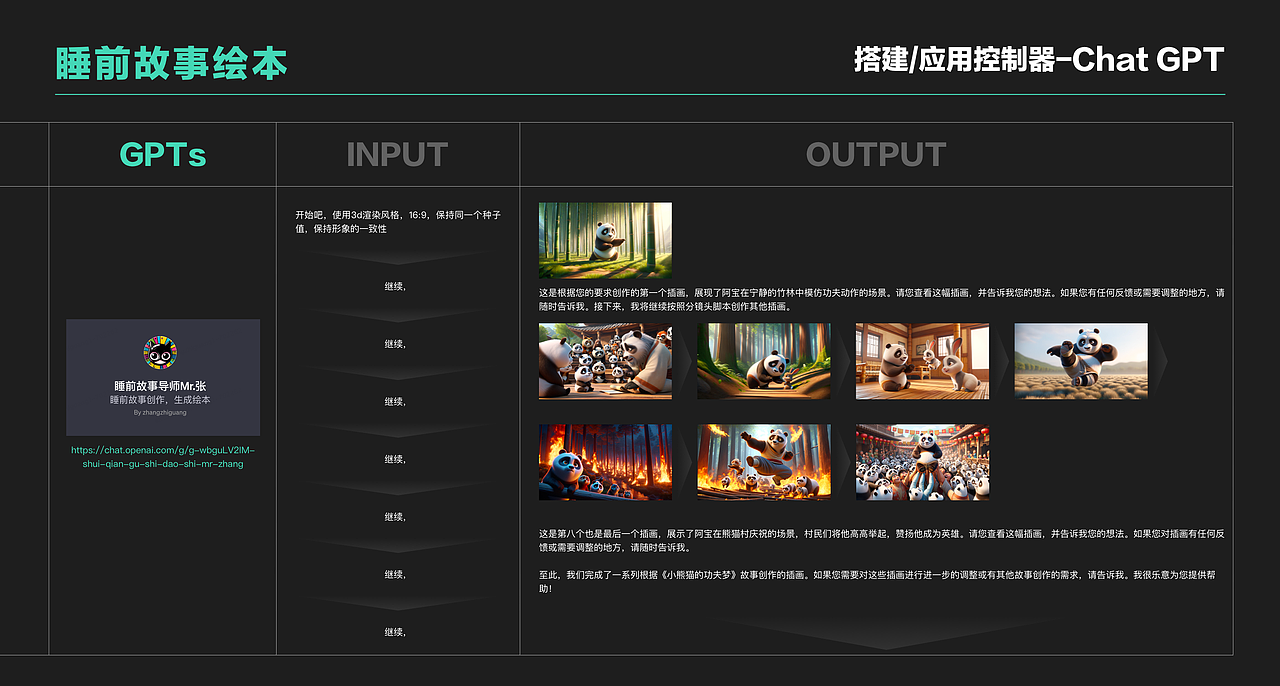This screenshot has height=686, width=1280.
Task: Click the 睡前故事创作，生成绘本 description text
Action: click(x=160, y=400)
